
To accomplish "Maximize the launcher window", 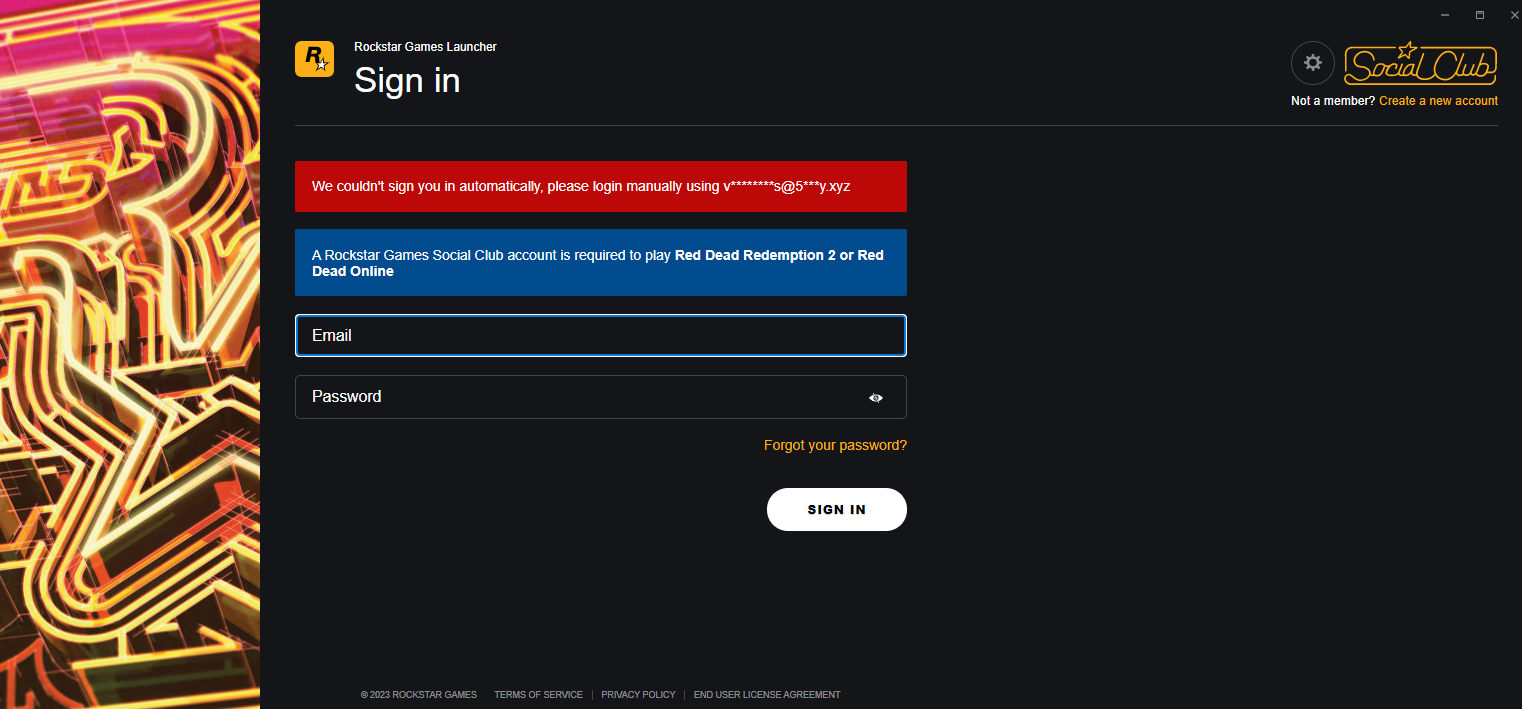I will tap(1480, 15).
